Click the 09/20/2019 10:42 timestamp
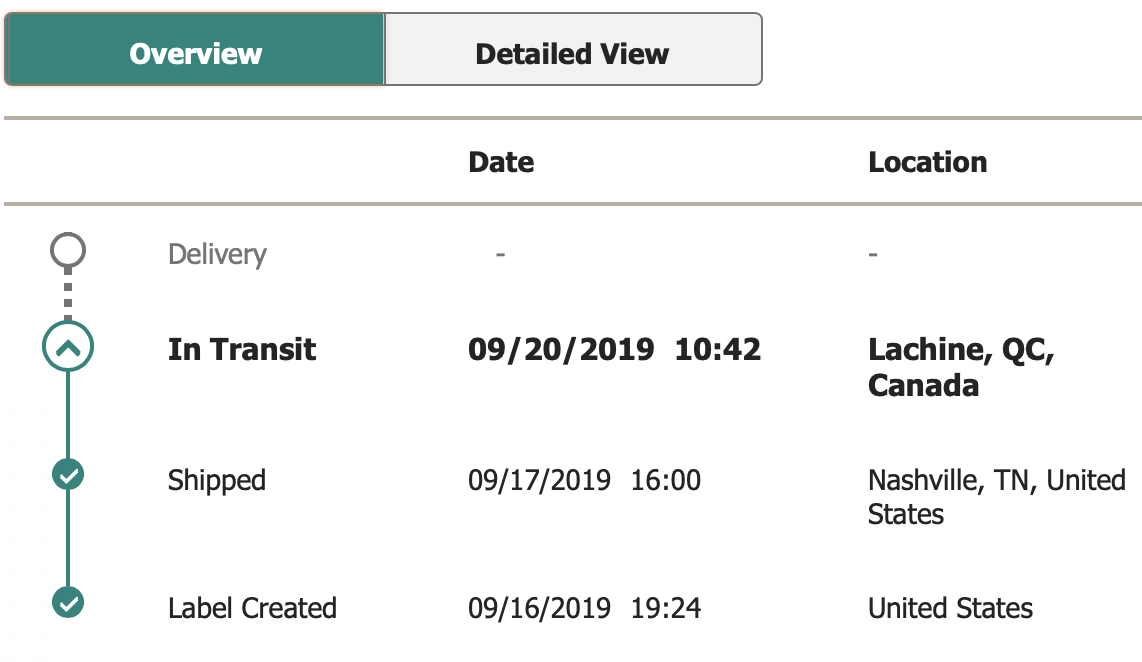This screenshot has width=1142, height=662. [x=614, y=350]
